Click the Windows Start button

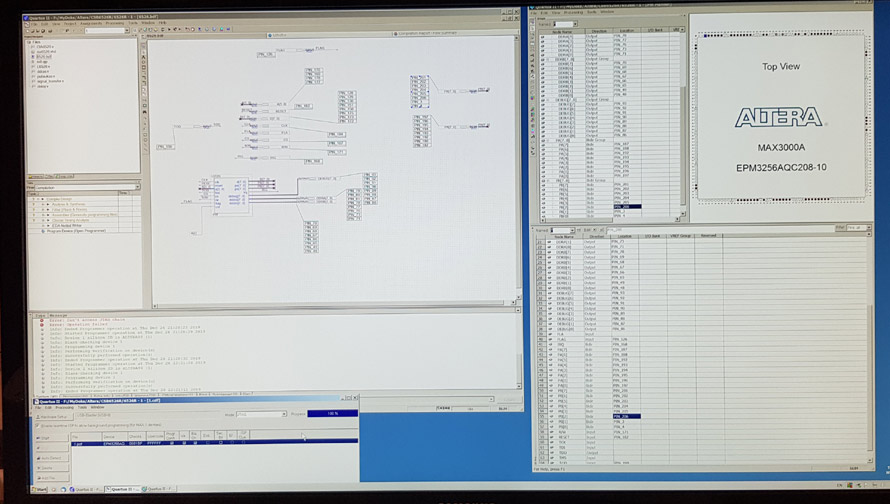click(40, 489)
